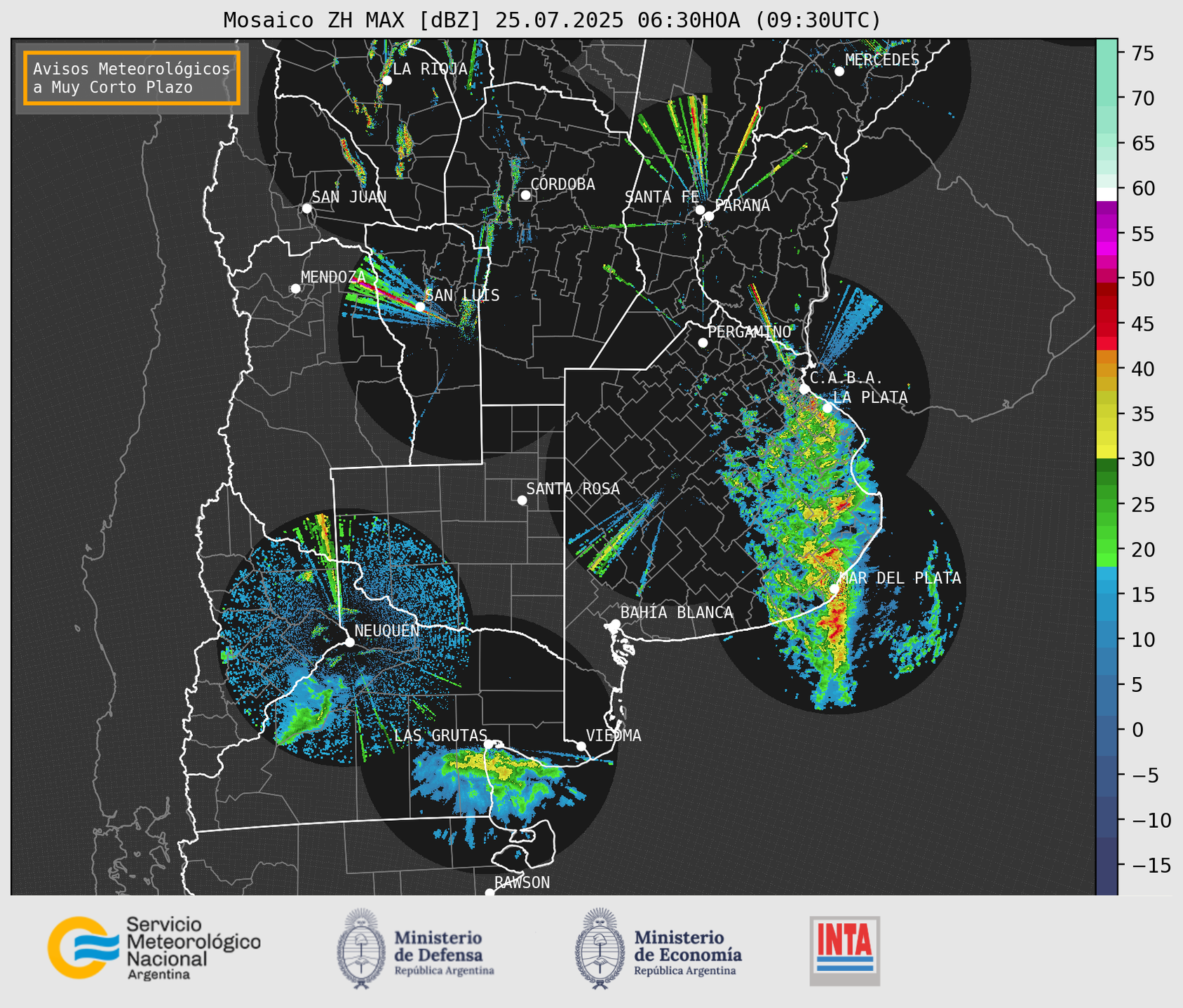Click the LAS GRUTAS city marker dot
This screenshot has height=1008, width=1183.
click(x=489, y=744)
